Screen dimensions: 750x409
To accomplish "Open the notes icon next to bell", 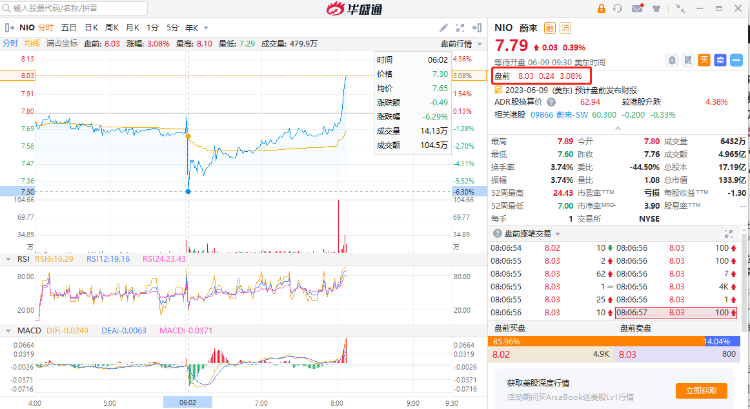I will pyautogui.click(x=688, y=60).
